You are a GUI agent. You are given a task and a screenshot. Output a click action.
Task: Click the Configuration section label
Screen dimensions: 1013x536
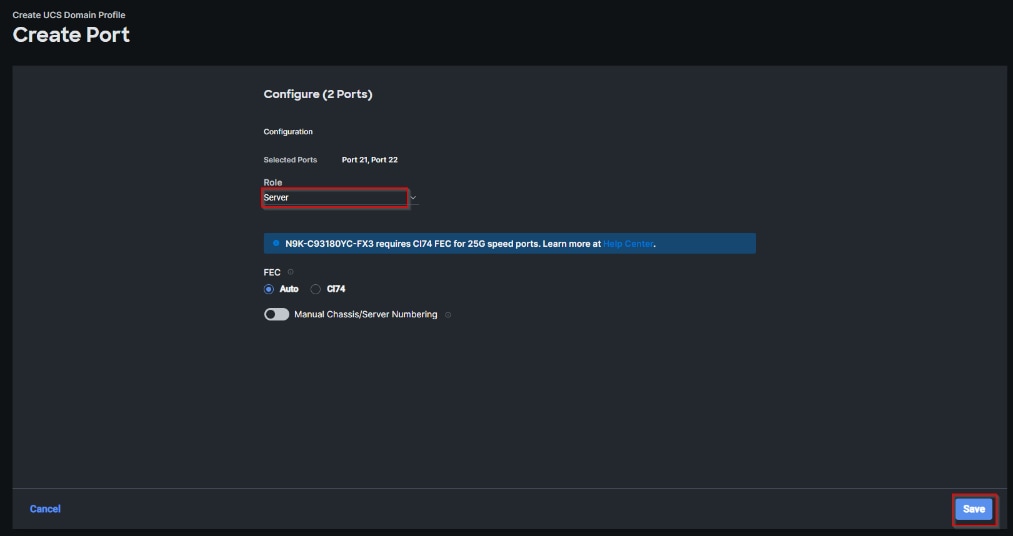click(x=288, y=132)
